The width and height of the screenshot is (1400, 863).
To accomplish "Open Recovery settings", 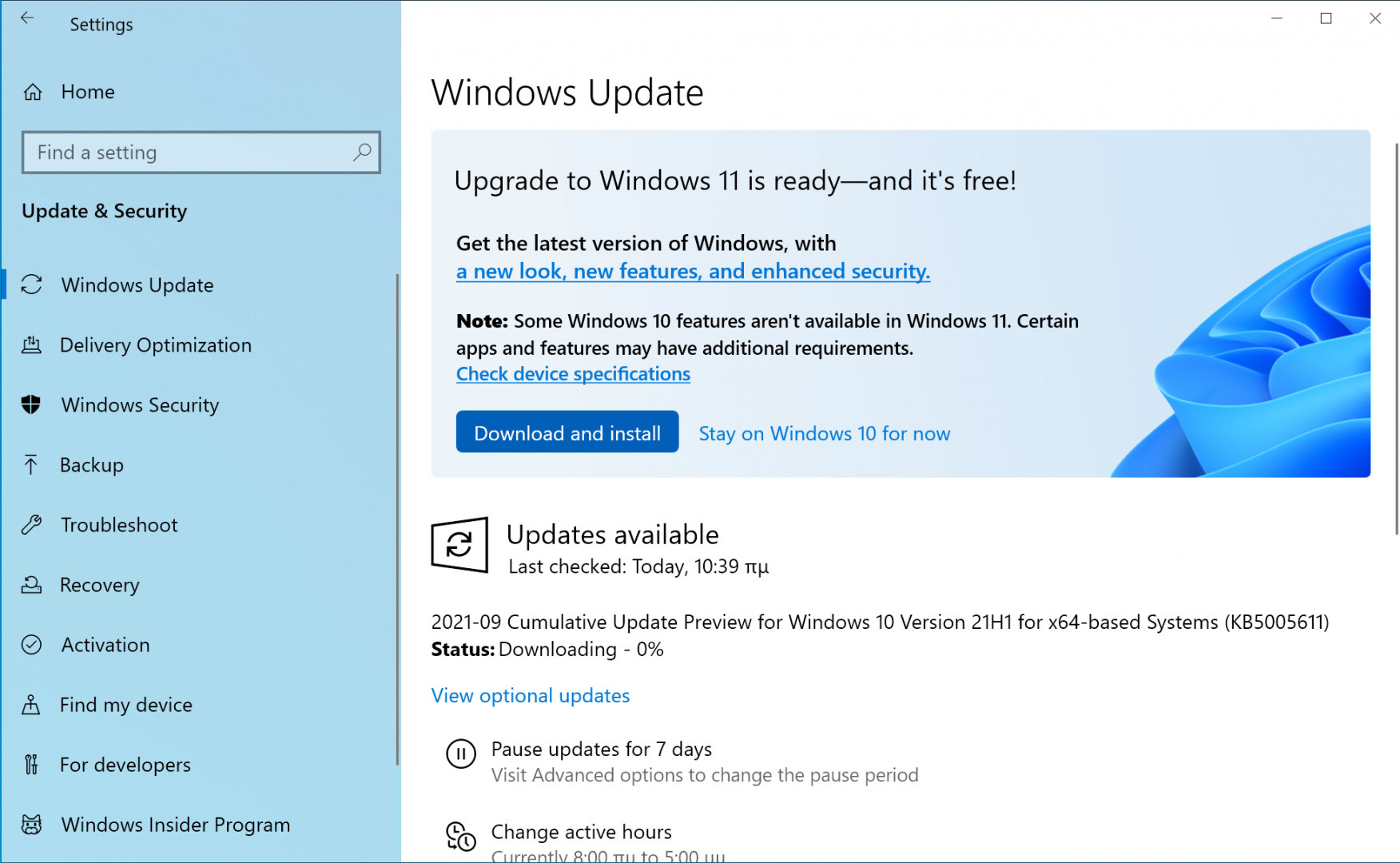I will [100, 585].
